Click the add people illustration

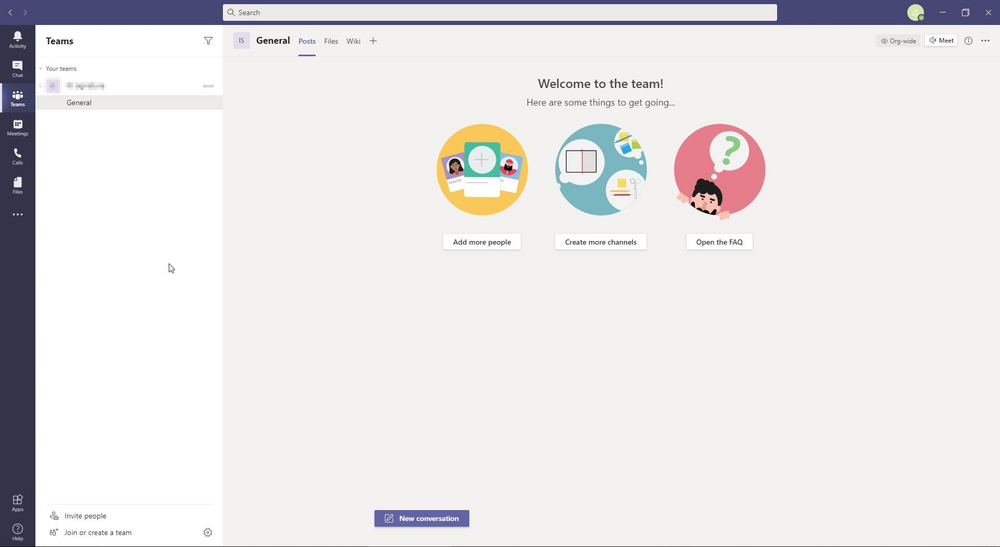point(482,170)
